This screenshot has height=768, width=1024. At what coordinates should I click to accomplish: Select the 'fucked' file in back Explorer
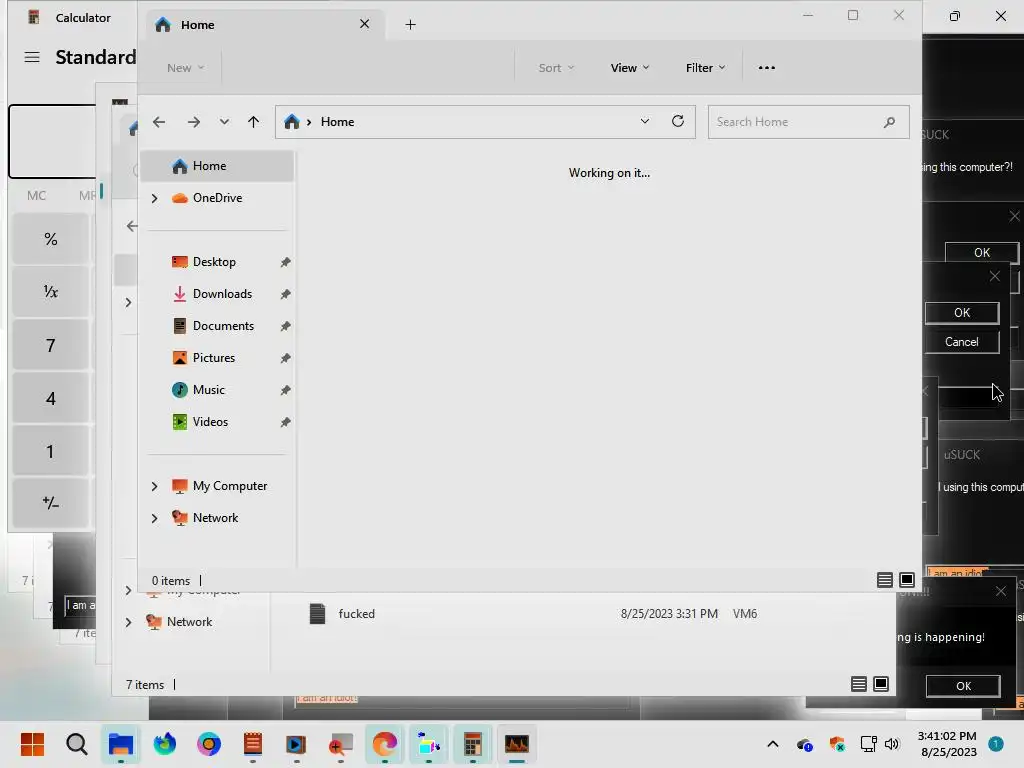[x=357, y=614]
